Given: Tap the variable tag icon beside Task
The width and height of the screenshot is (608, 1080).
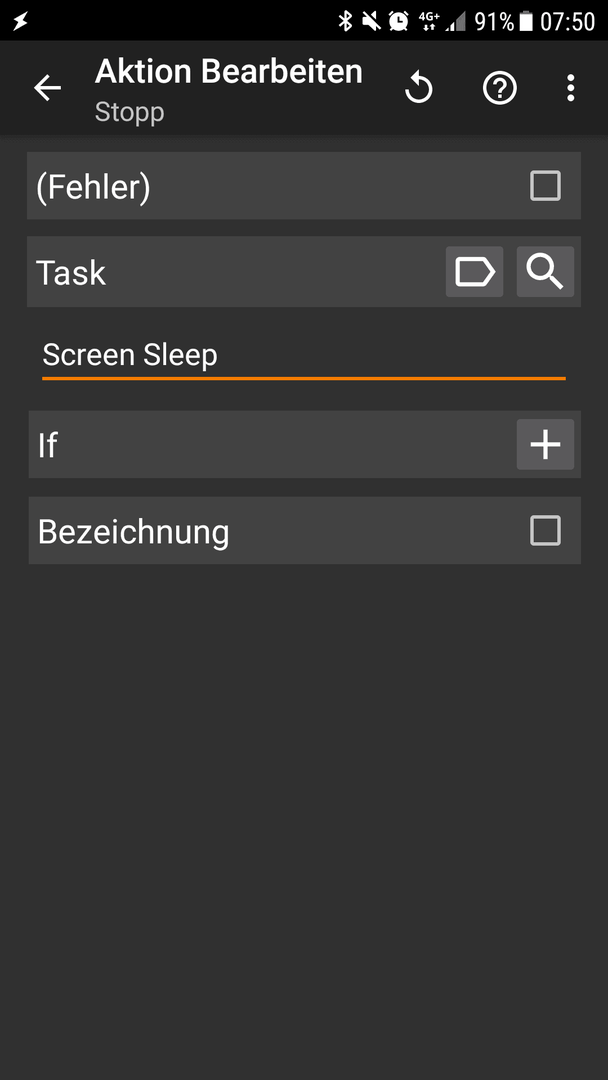Looking at the screenshot, I should point(474,272).
